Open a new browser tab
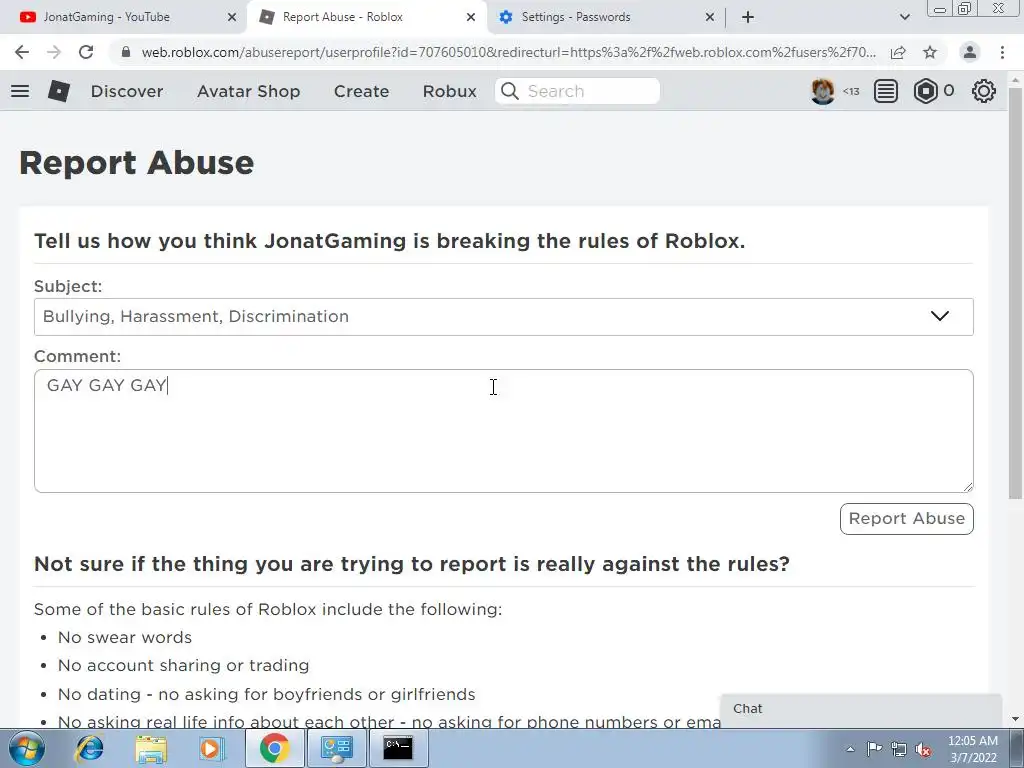The image size is (1024, 768). pos(748,17)
